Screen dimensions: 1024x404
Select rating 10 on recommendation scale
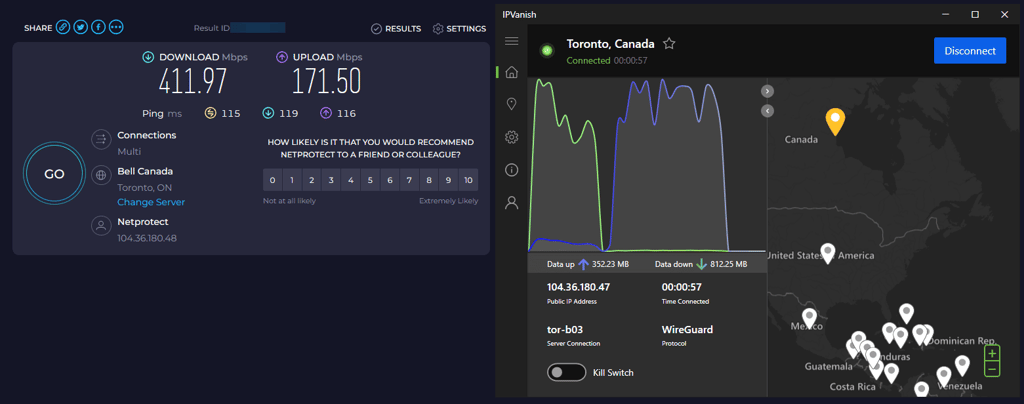(x=468, y=180)
